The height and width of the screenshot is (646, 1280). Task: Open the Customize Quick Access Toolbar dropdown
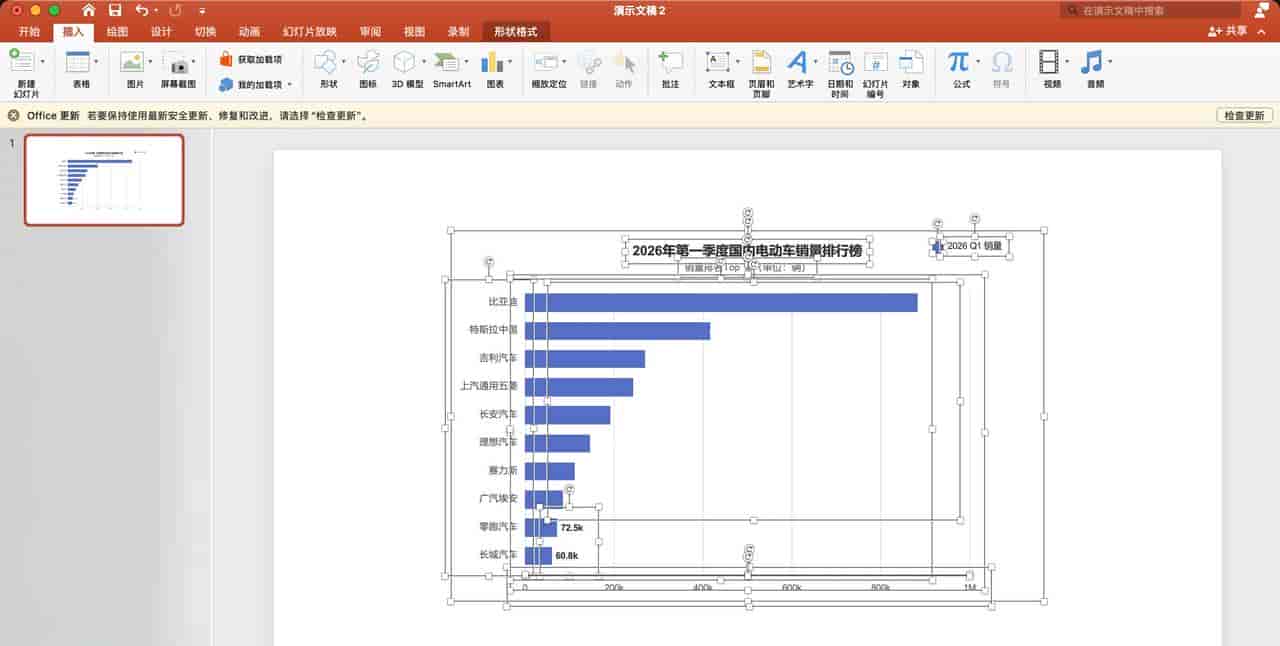[202, 10]
